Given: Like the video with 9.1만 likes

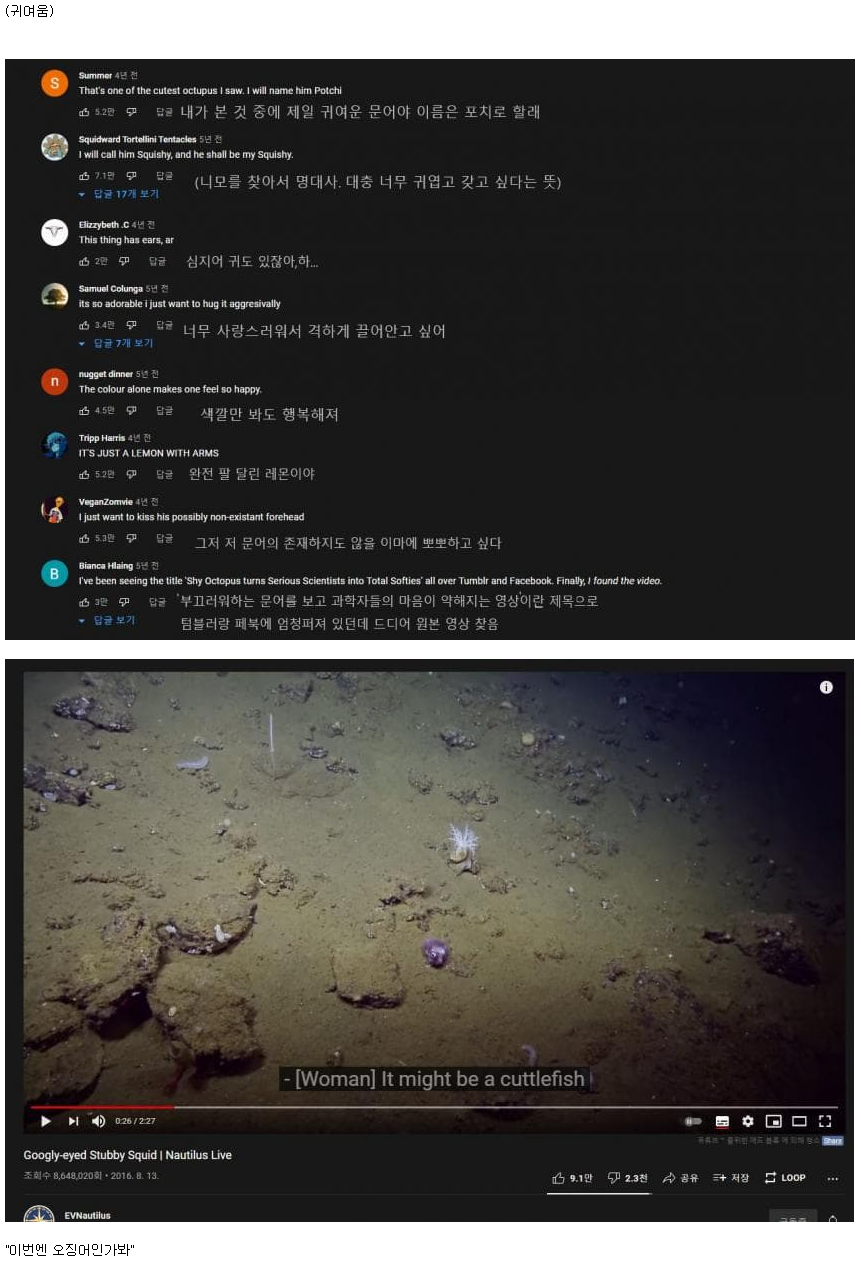Looking at the screenshot, I should pyautogui.click(x=573, y=1178).
